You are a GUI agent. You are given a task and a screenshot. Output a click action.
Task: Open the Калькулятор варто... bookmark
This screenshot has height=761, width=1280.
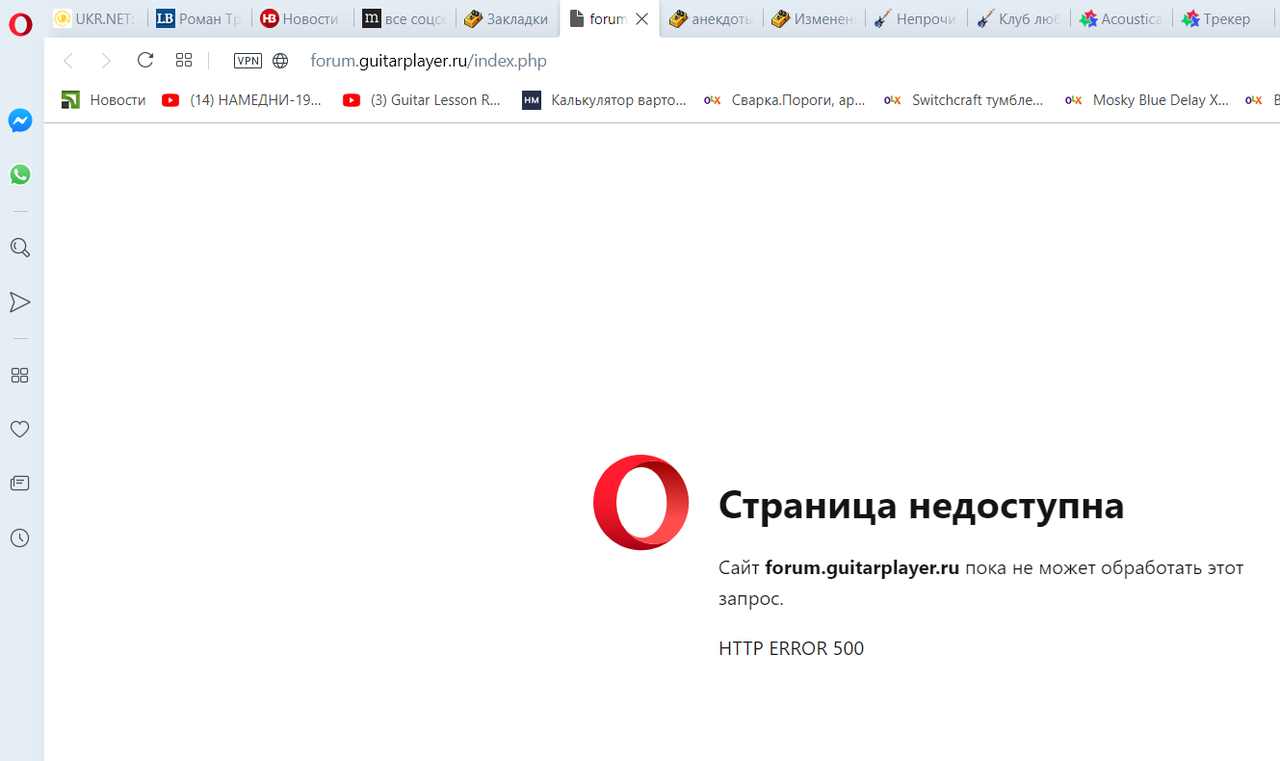(x=605, y=100)
